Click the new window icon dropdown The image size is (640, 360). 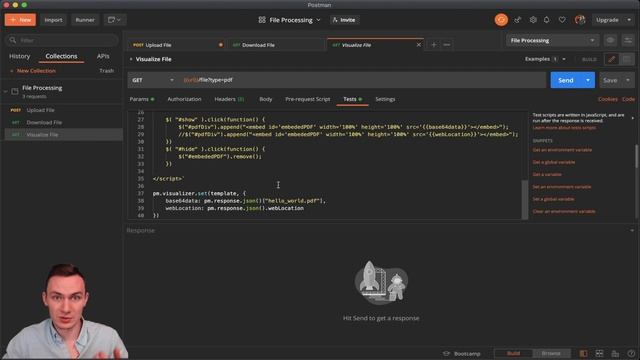click(114, 20)
